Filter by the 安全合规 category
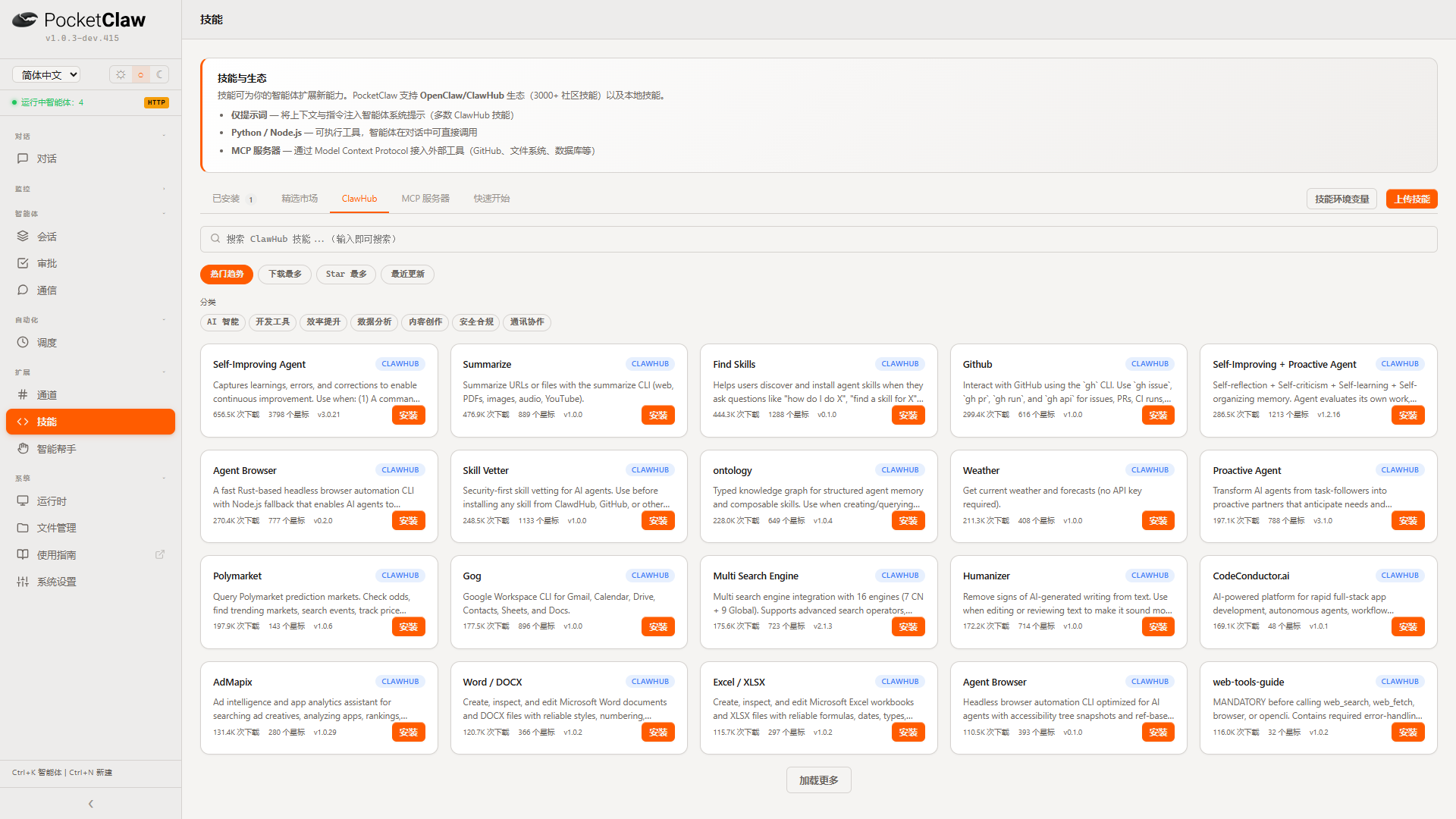Viewport: 1456px width, 819px height. click(476, 322)
